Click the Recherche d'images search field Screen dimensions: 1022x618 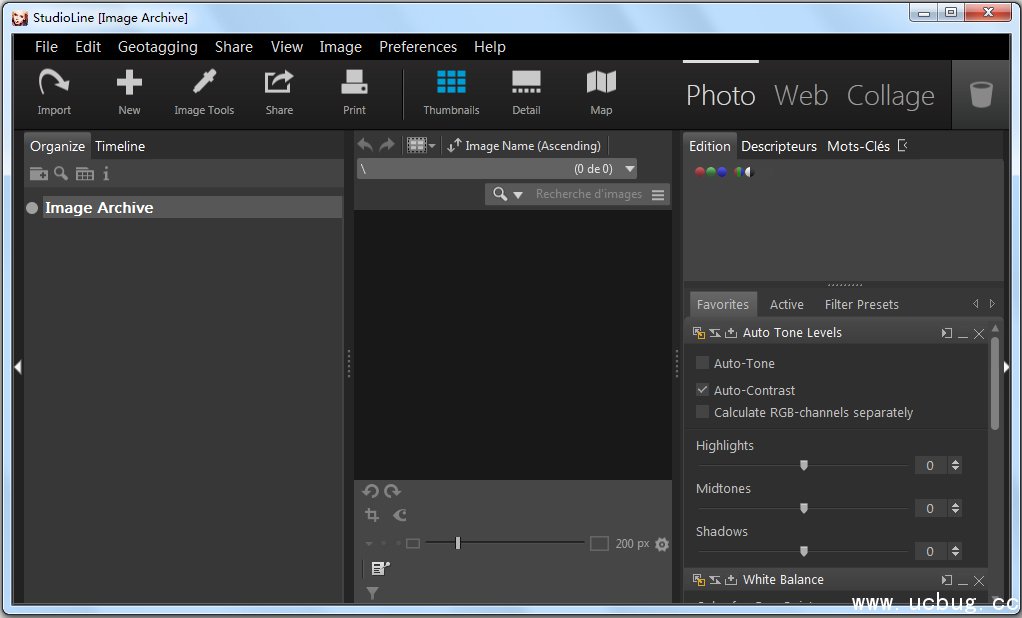coord(588,194)
